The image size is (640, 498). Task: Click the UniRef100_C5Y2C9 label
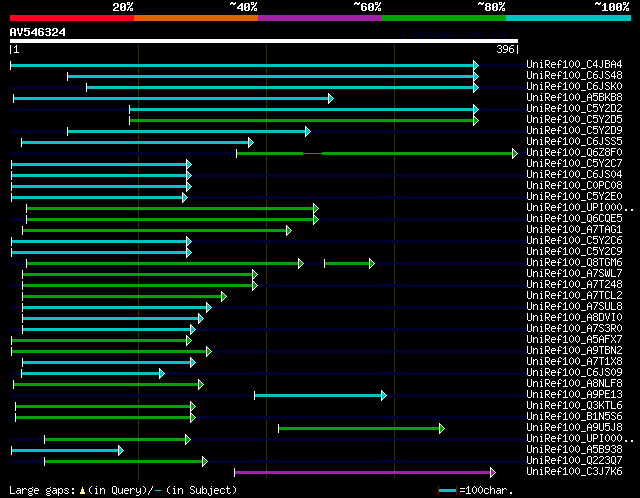click(574, 252)
